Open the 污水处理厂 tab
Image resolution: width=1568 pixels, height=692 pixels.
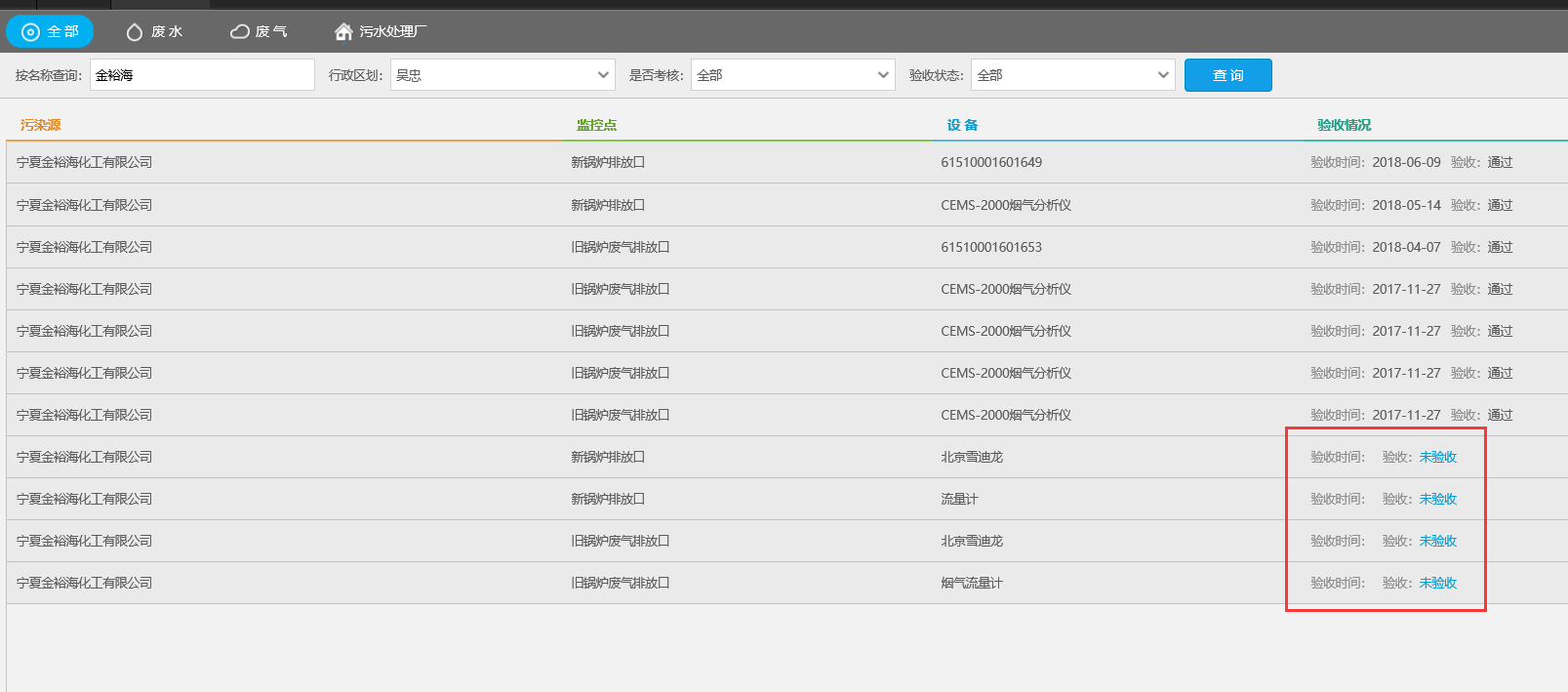381,31
